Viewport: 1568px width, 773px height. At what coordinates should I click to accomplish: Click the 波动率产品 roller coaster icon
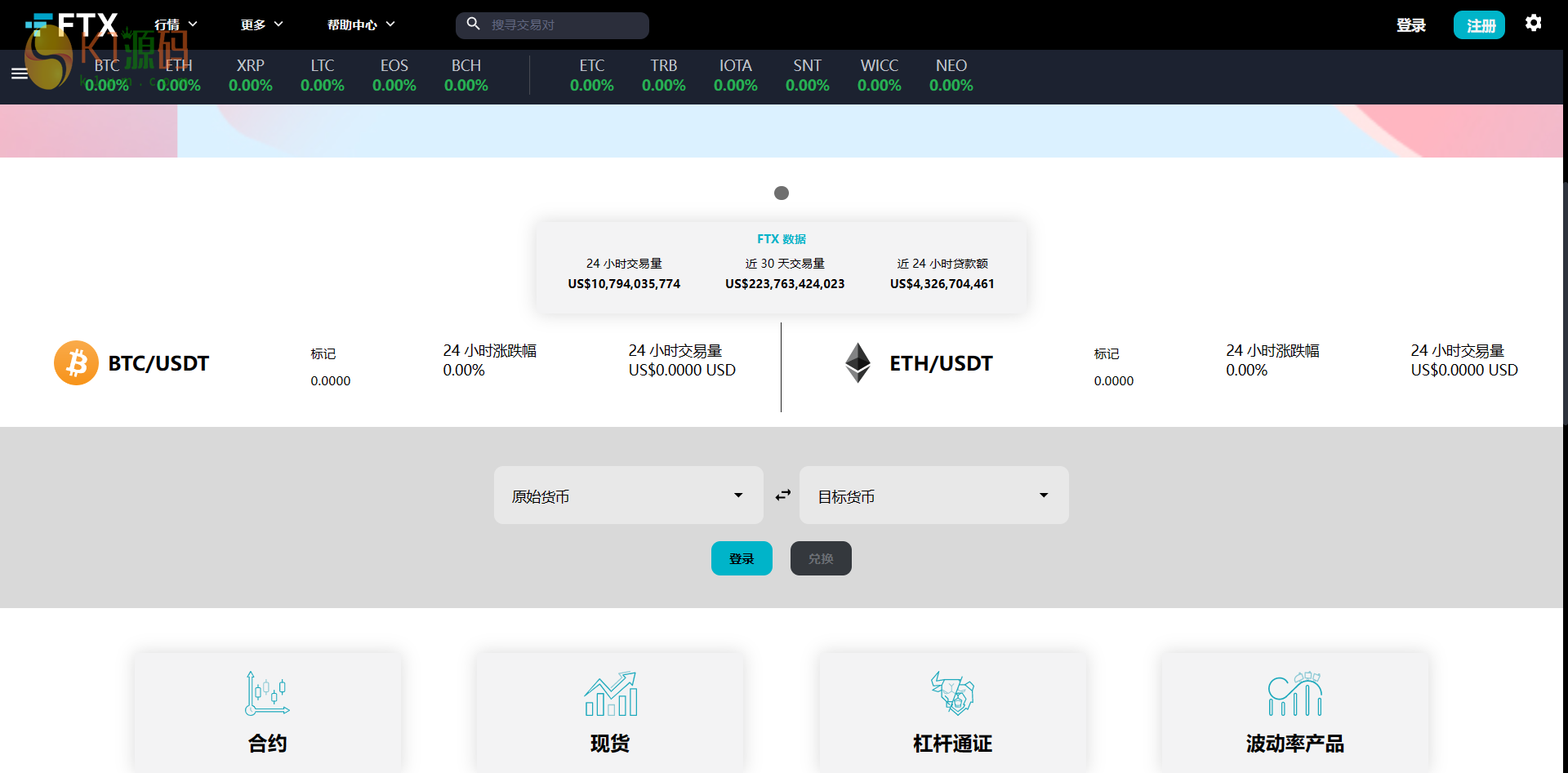coord(1295,693)
